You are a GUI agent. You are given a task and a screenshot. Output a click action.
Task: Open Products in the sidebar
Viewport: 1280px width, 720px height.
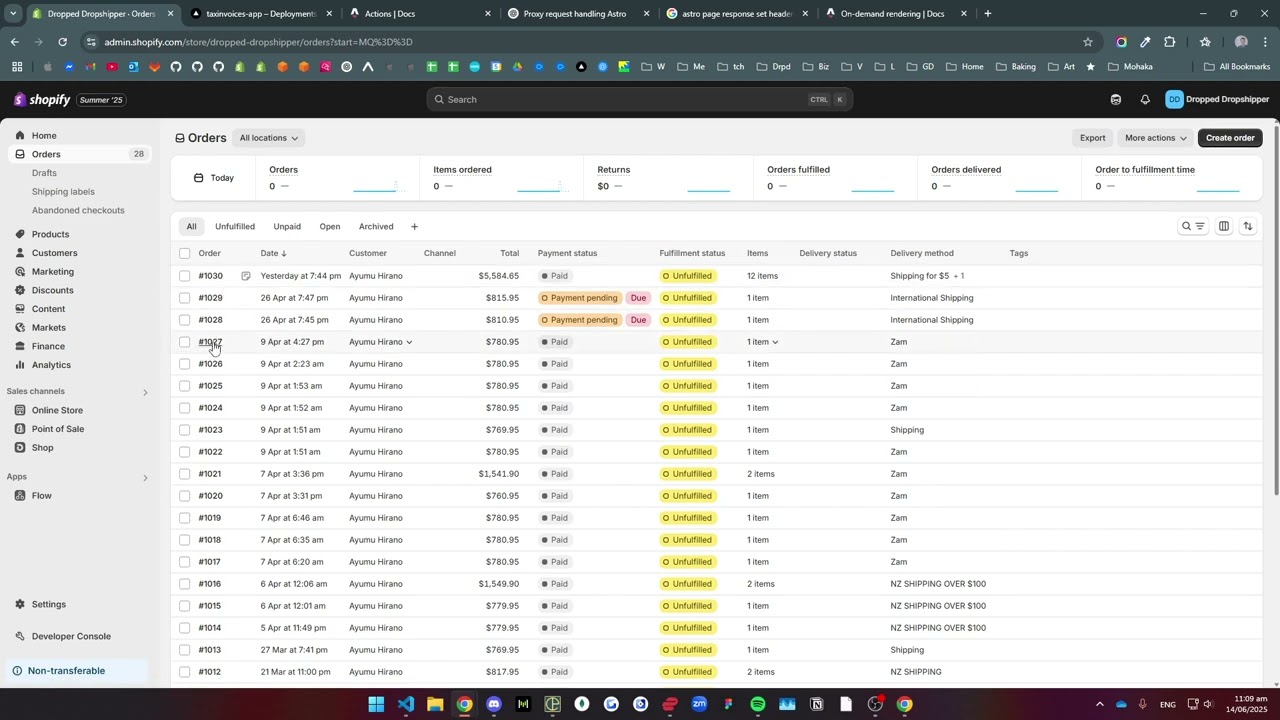pyautogui.click(x=50, y=234)
